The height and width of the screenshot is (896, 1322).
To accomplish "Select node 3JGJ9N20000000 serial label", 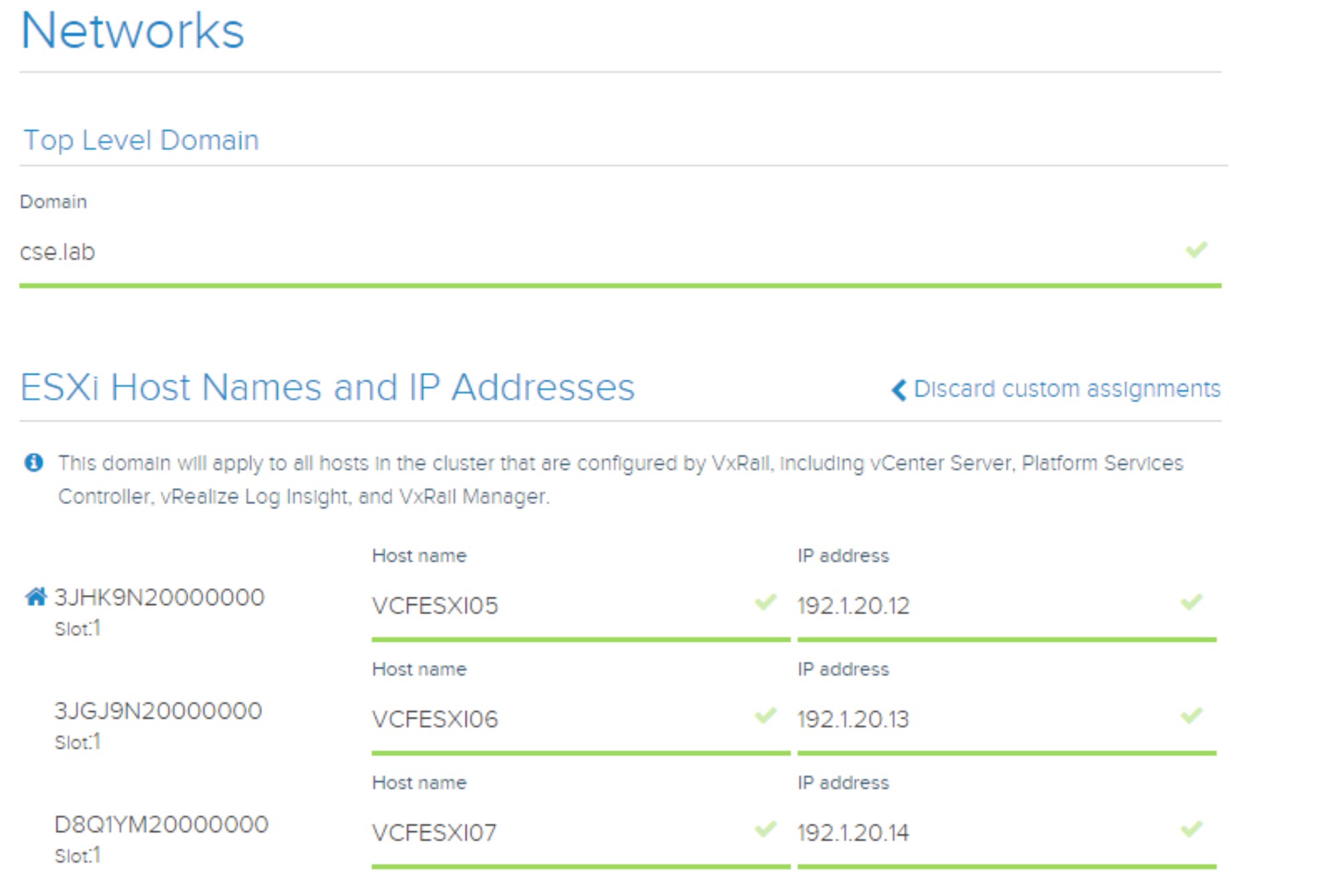I will point(158,711).
